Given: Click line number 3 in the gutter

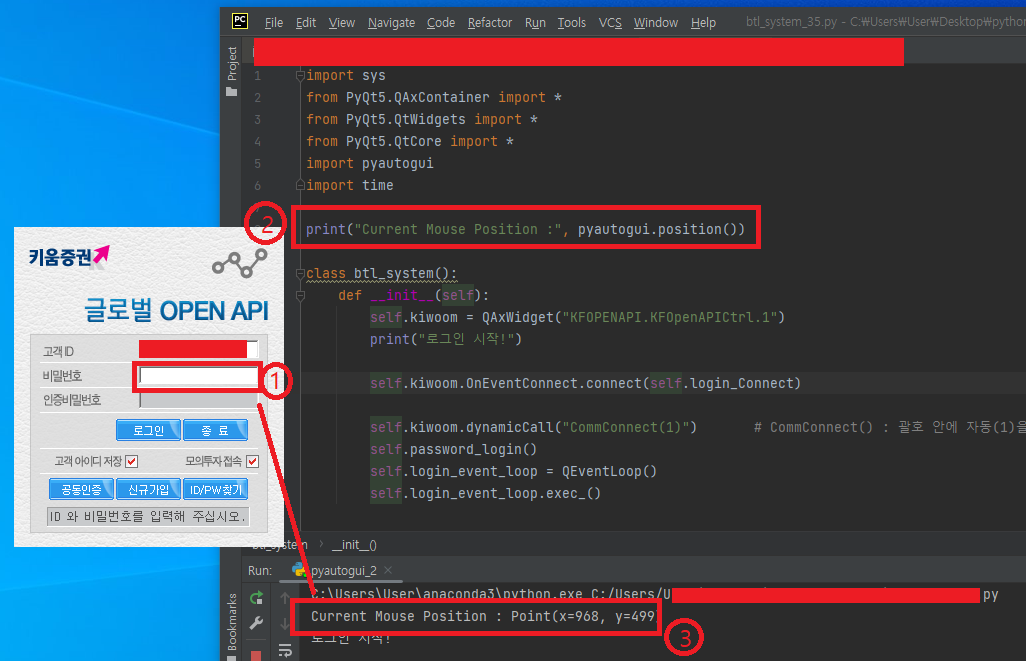Looking at the screenshot, I should [x=257, y=119].
